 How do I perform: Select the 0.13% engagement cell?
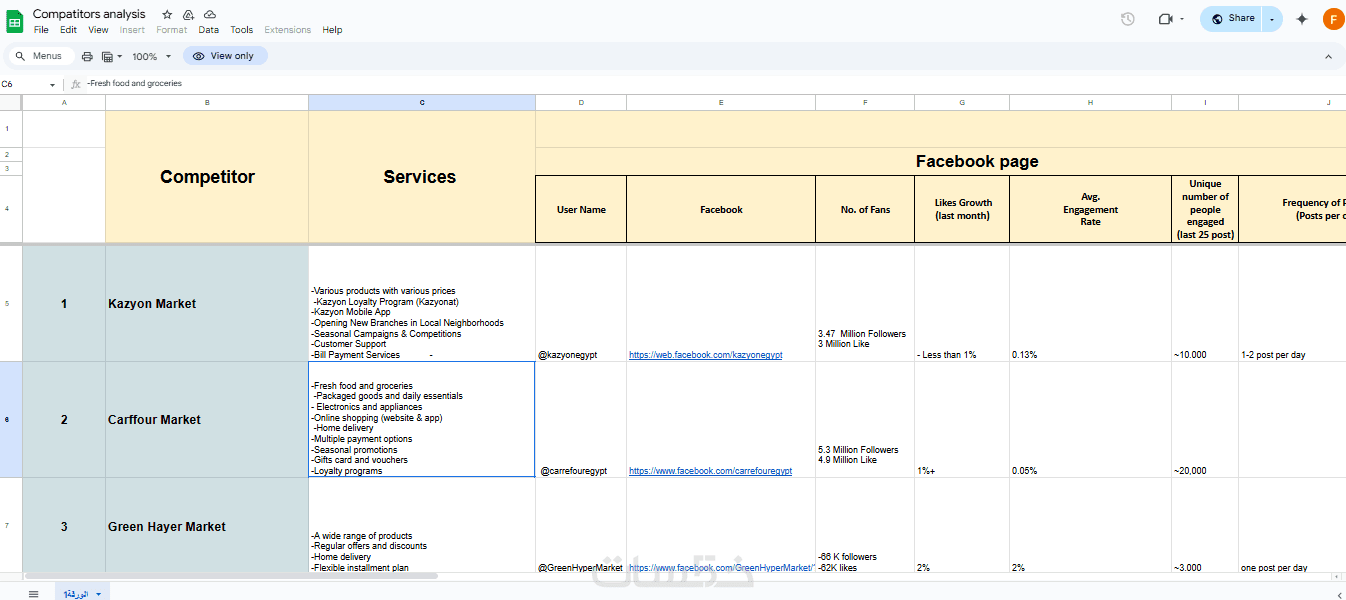pos(1090,304)
